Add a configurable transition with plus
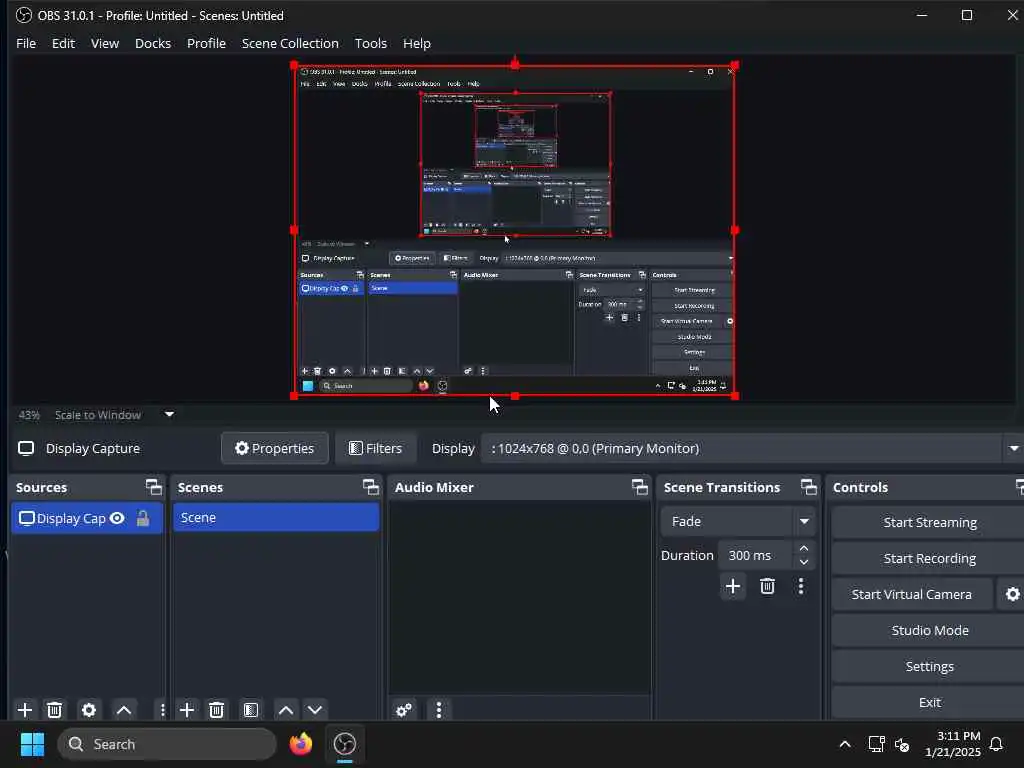Screen dimensions: 1024x768 (x=733, y=586)
